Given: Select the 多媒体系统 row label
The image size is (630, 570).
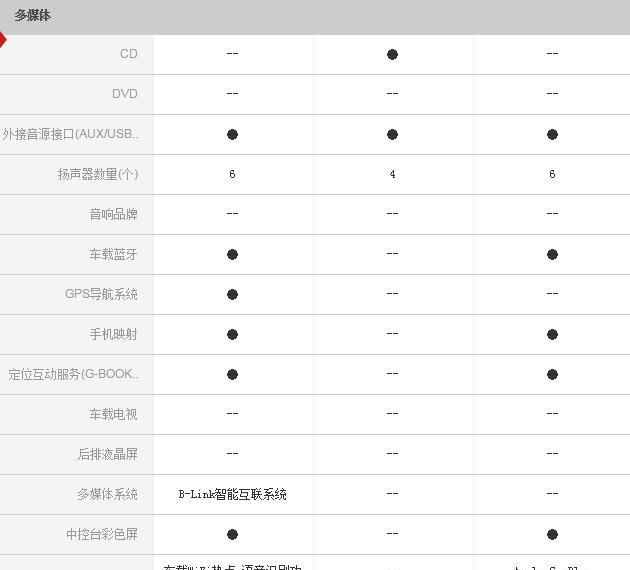Looking at the screenshot, I should coord(108,494).
